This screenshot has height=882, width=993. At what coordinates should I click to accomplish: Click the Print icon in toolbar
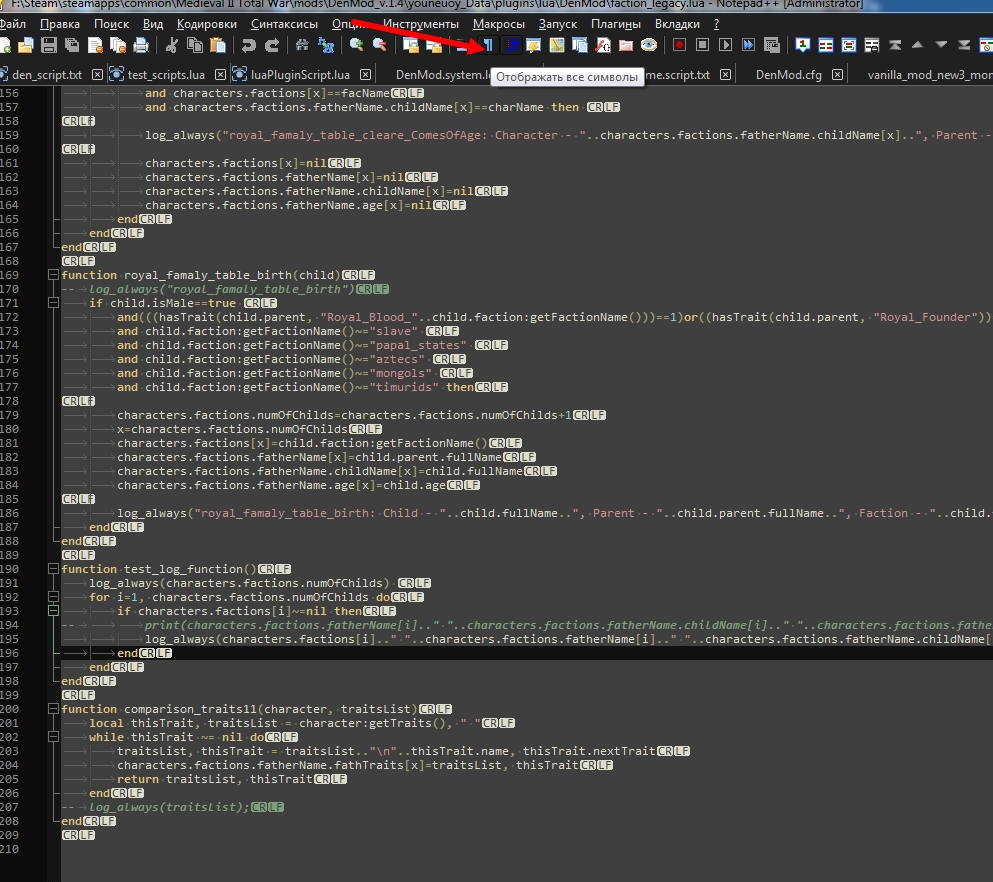coord(141,45)
